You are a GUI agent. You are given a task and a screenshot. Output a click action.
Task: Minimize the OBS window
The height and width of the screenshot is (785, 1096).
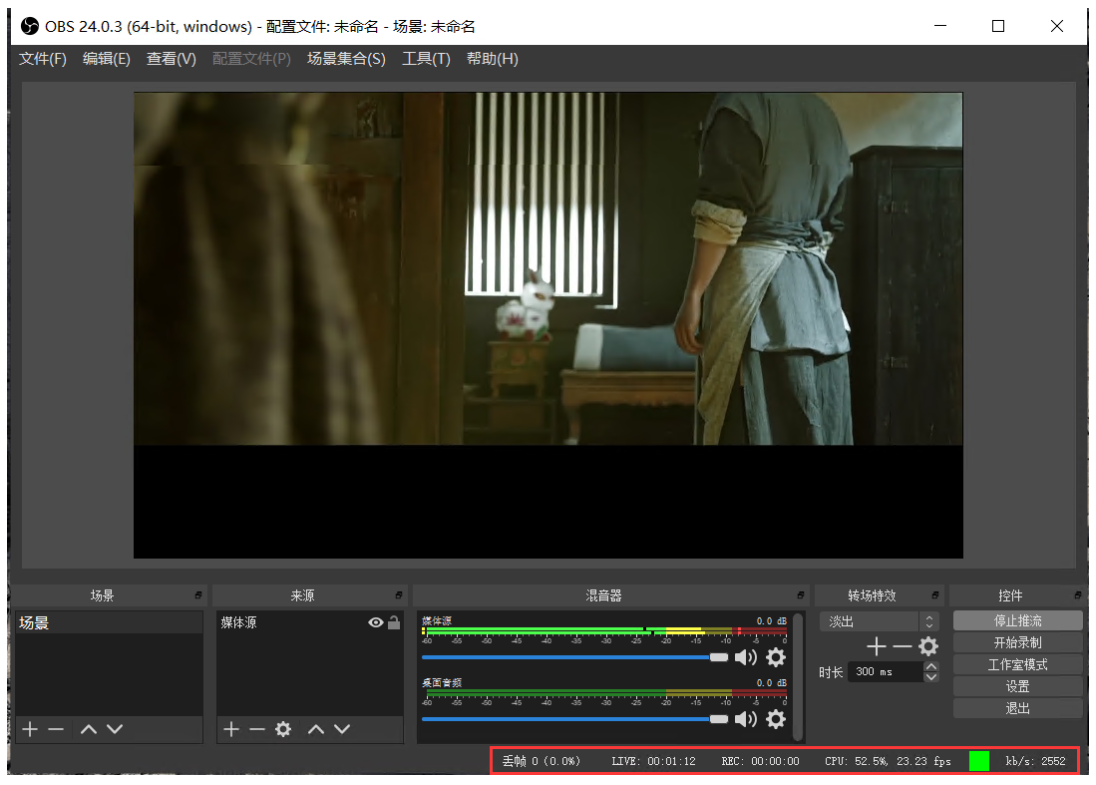(940, 26)
